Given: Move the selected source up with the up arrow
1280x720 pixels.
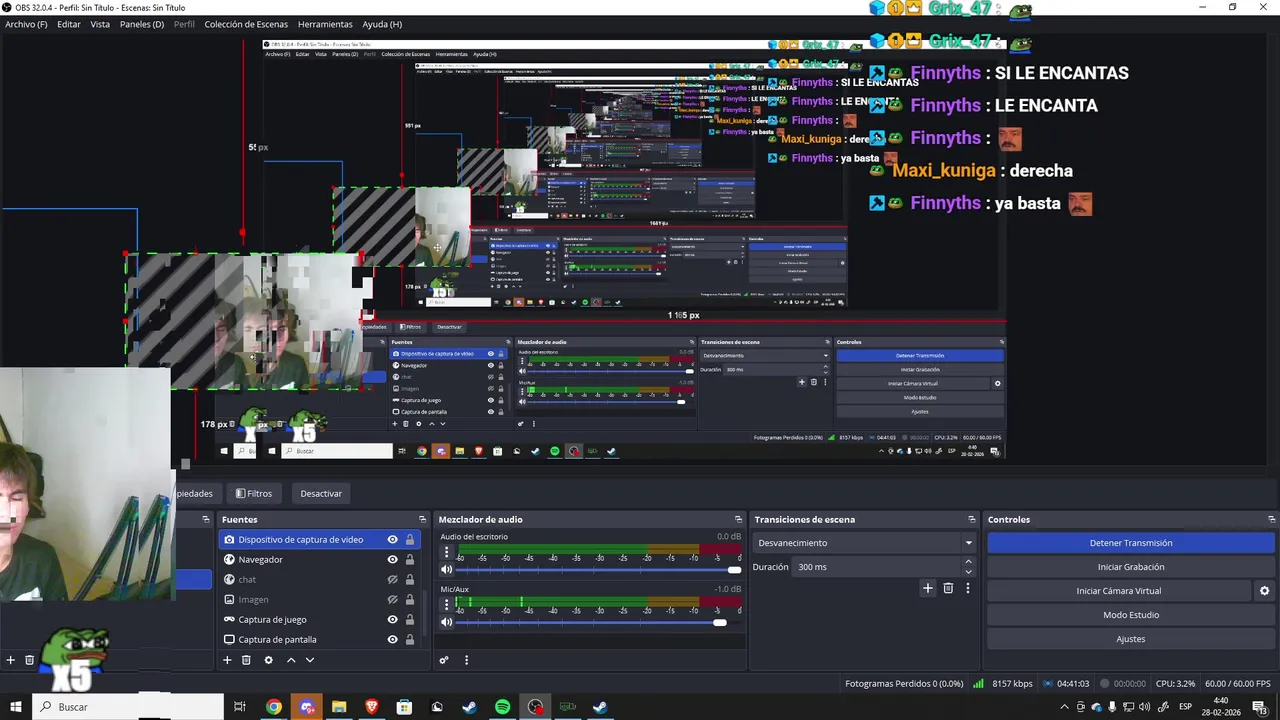Looking at the screenshot, I should point(291,660).
